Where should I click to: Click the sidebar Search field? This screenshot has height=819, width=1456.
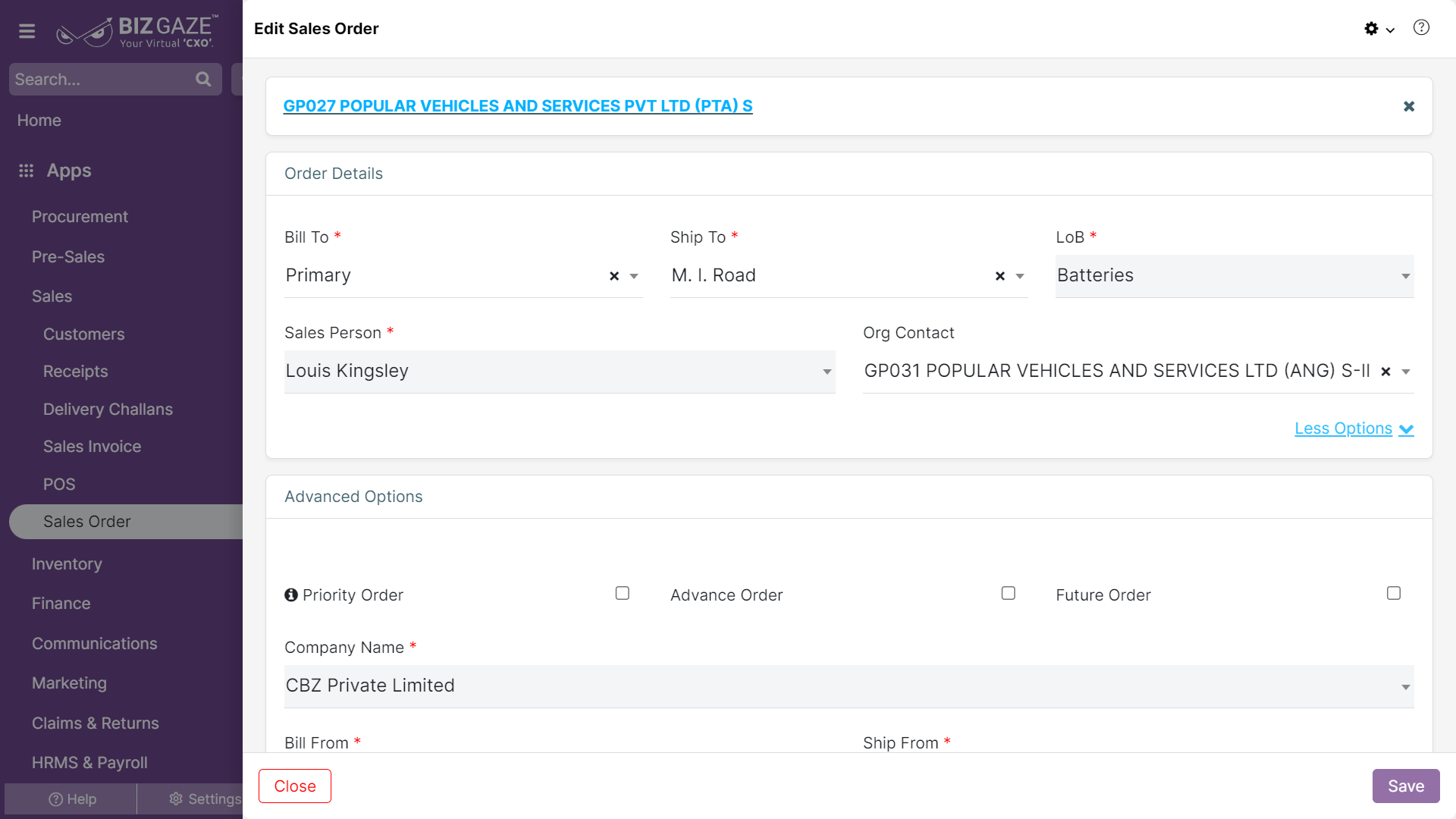coord(115,80)
